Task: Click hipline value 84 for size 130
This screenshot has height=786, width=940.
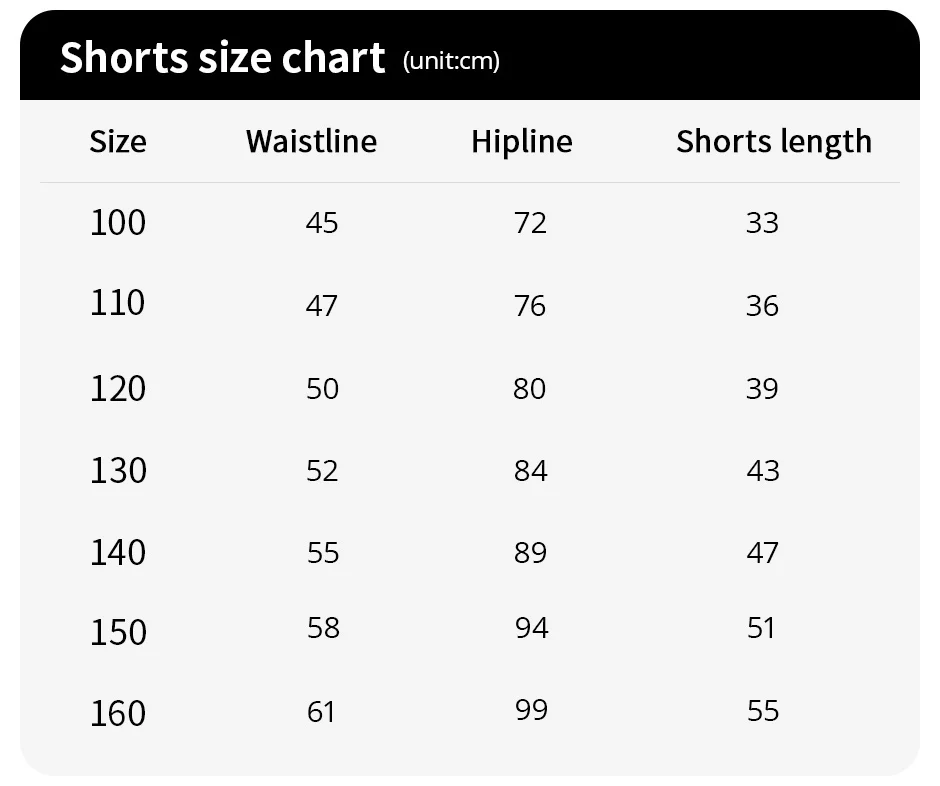Action: (x=530, y=470)
